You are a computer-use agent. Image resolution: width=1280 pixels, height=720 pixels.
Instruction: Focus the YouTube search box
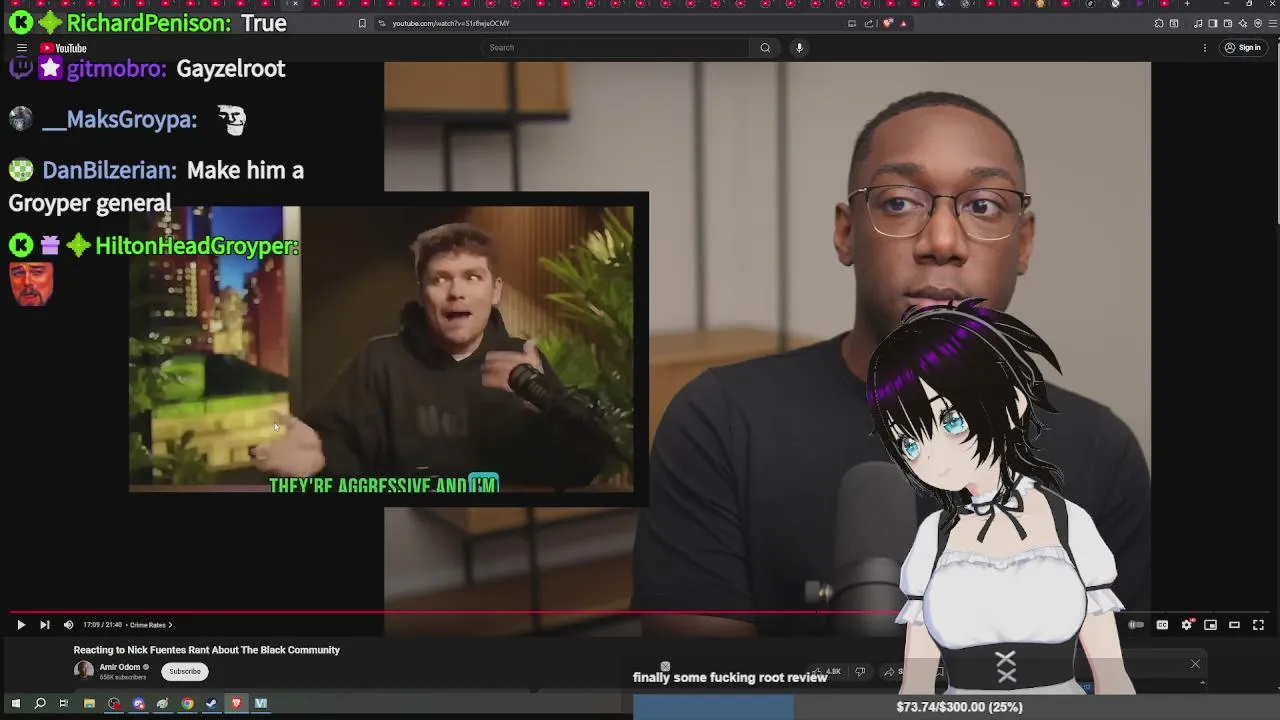[616, 48]
